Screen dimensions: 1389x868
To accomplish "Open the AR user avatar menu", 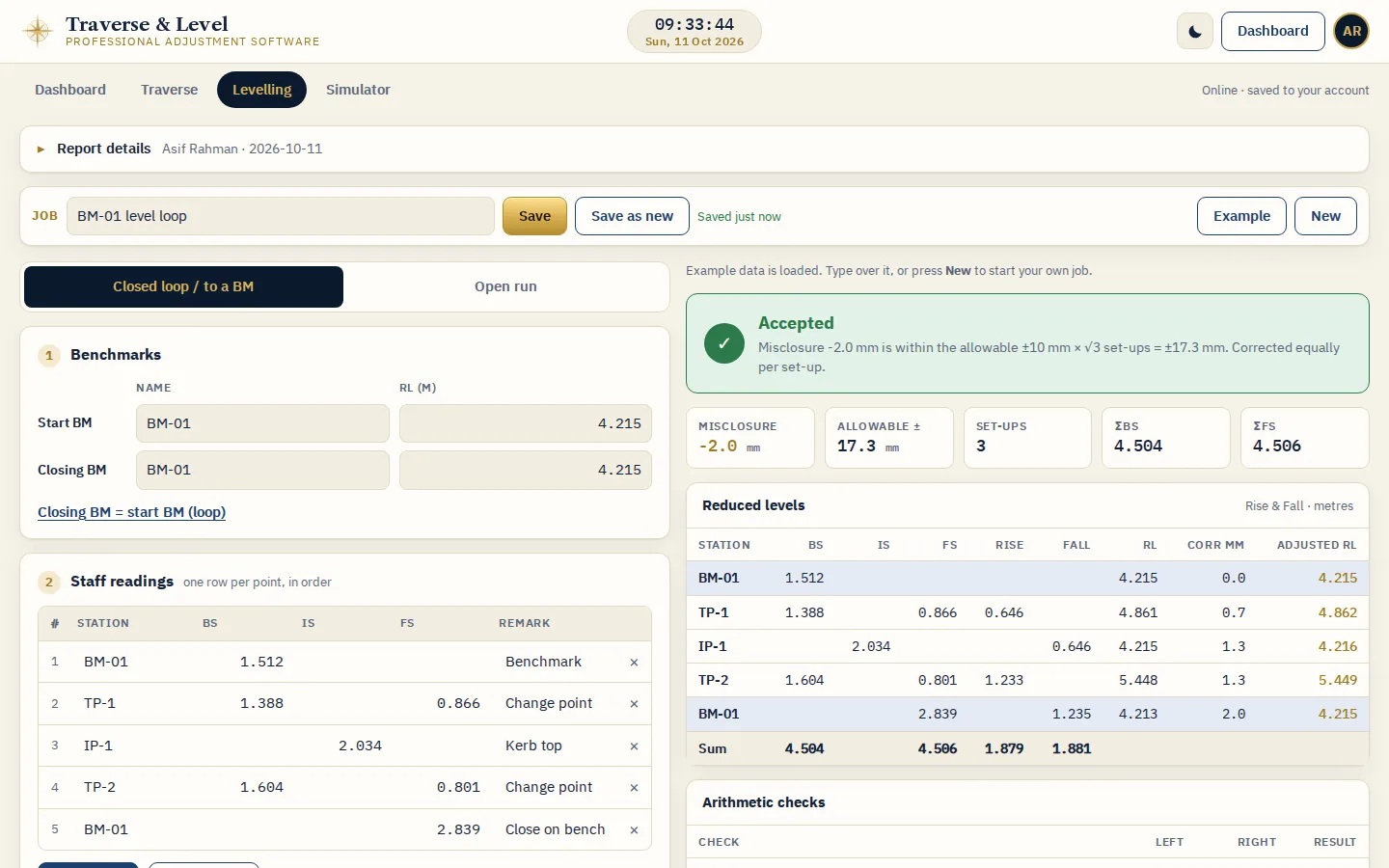I will (1351, 31).
